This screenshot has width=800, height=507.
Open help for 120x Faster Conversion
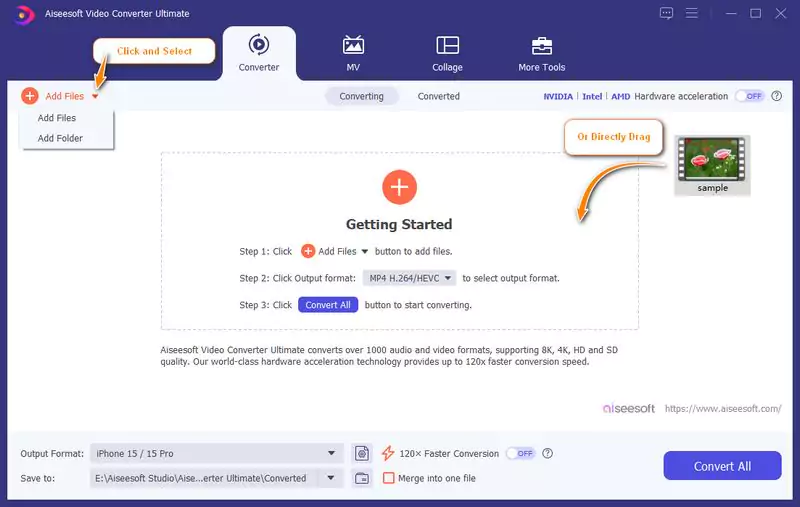click(547, 453)
